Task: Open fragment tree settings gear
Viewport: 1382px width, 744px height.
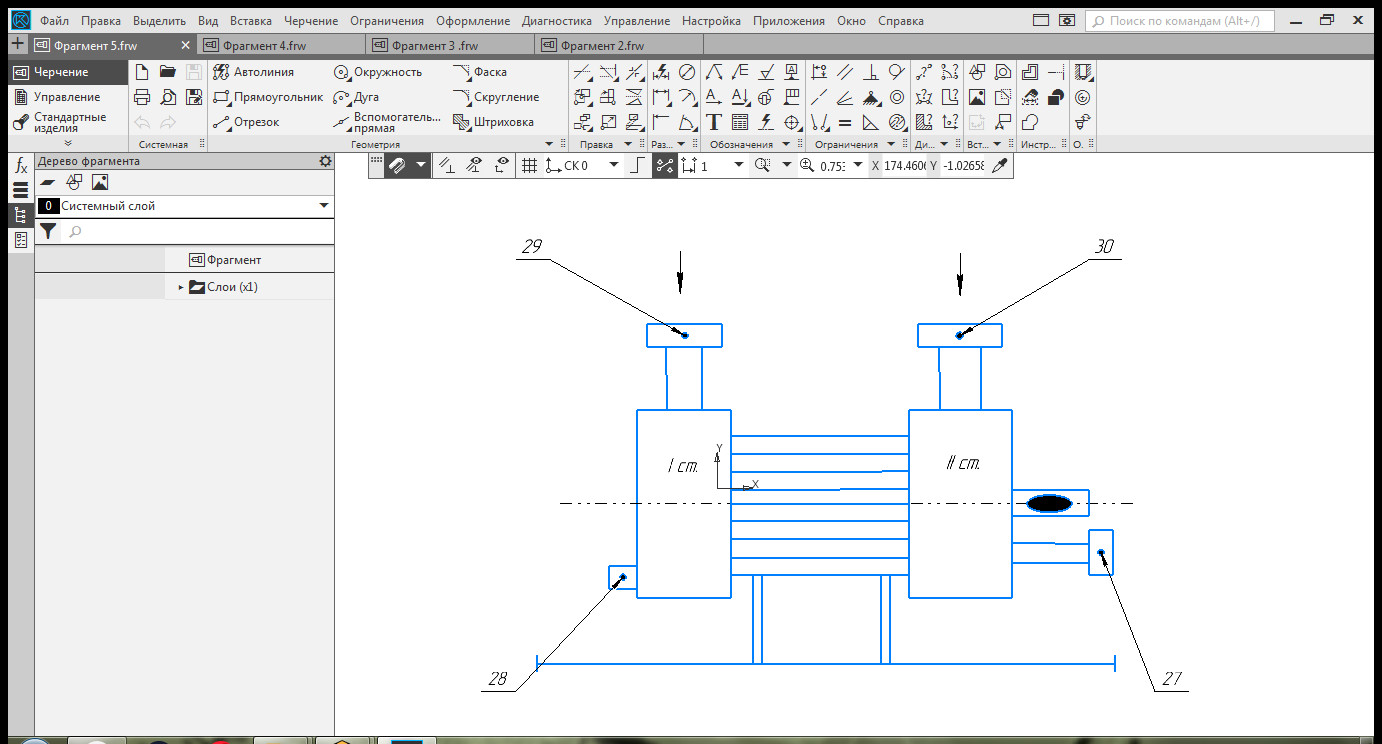Action: [324, 161]
